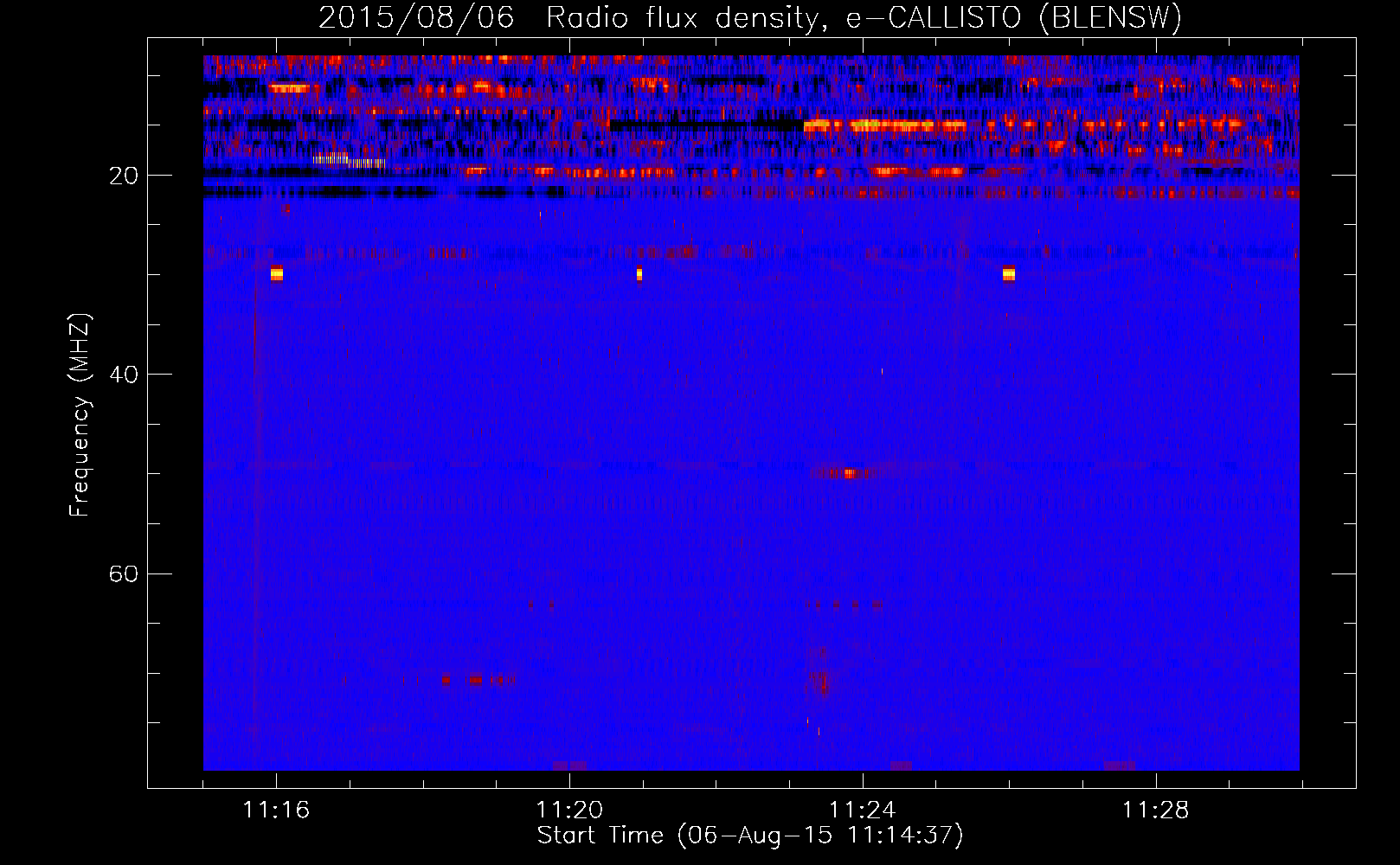
Task: Click the 40 MHz frequency tick label
Action: click(x=124, y=375)
